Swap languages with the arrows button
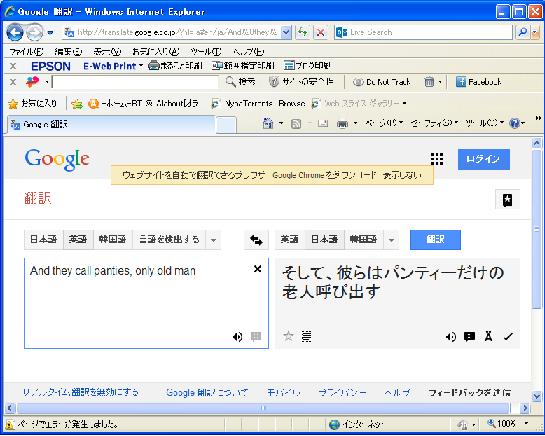 [256, 240]
